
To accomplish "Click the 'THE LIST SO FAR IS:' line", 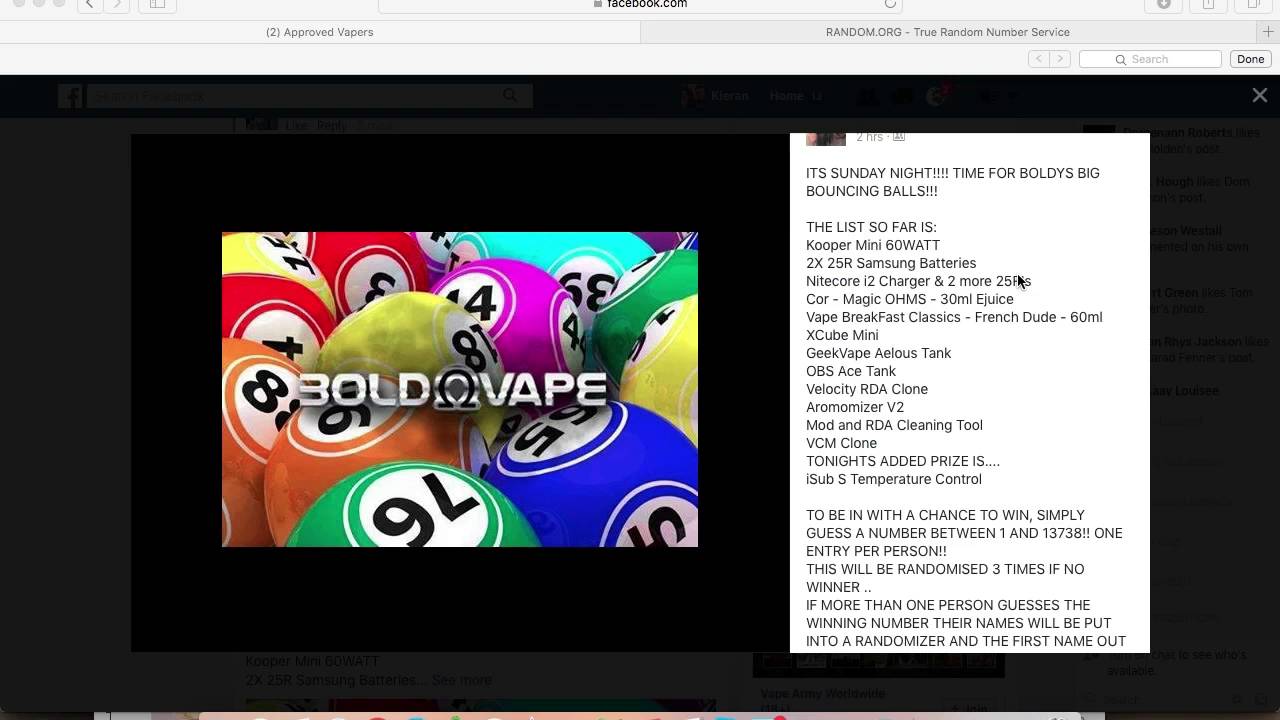I will pyautogui.click(x=871, y=227).
